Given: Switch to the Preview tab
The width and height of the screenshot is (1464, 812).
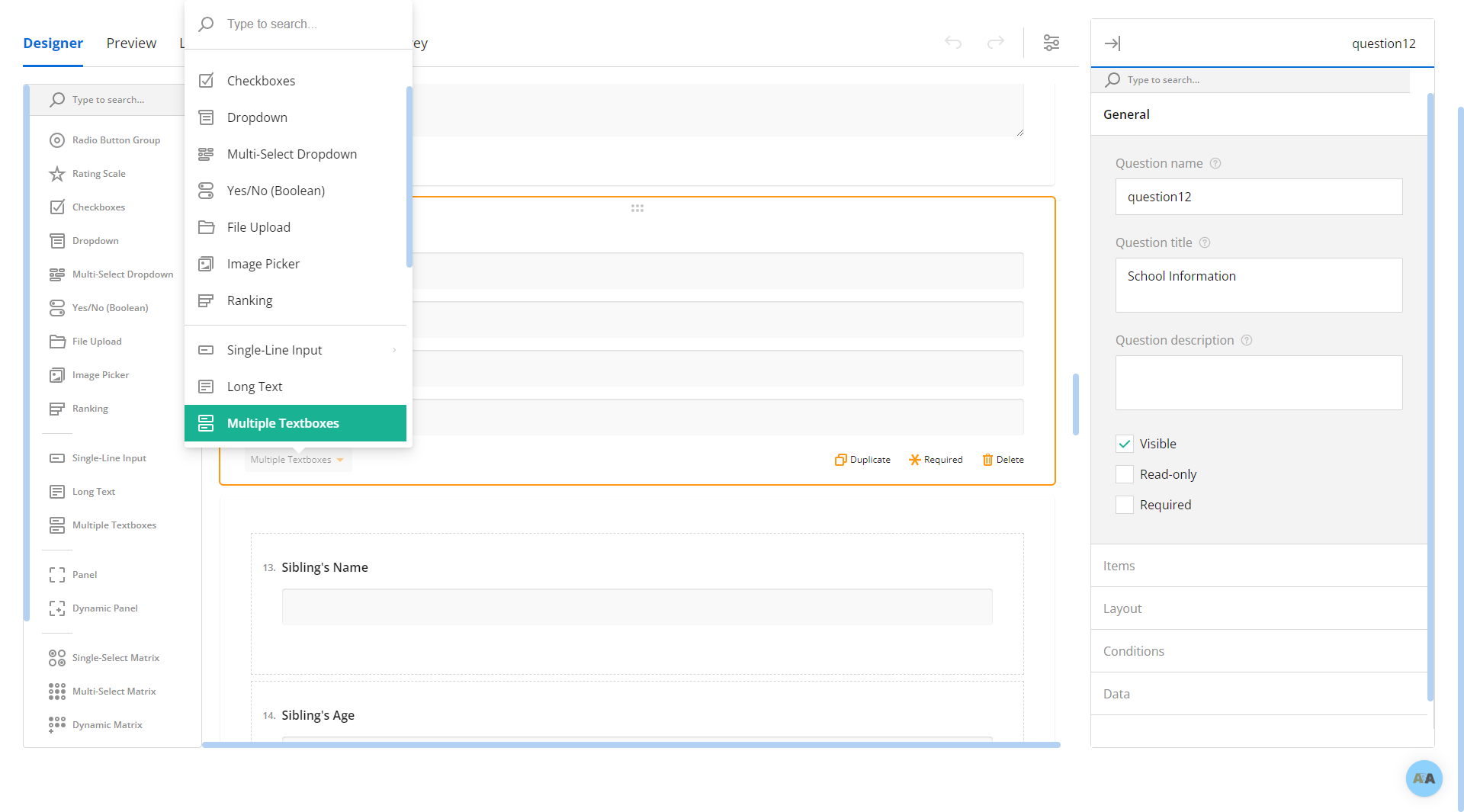Looking at the screenshot, I should 131,43.
